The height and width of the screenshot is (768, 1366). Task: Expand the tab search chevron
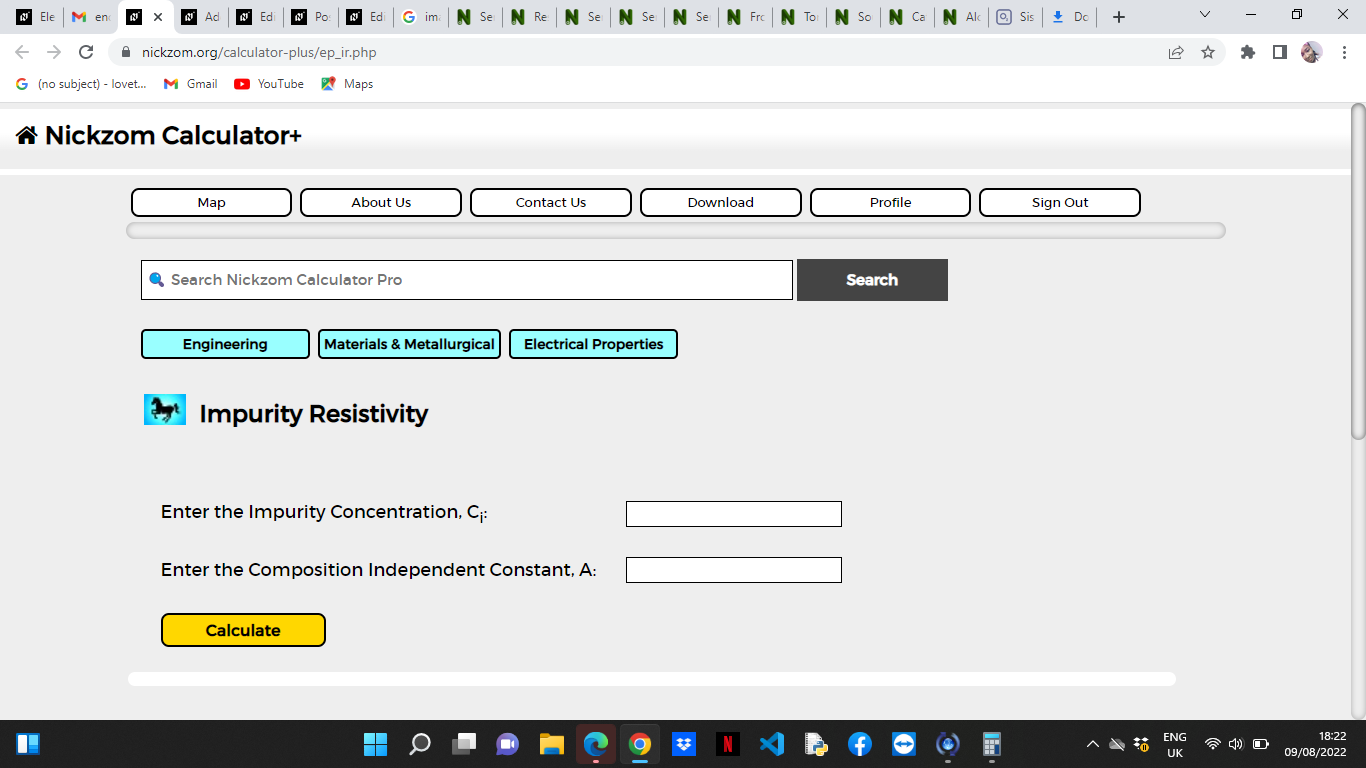point(1205,15)
